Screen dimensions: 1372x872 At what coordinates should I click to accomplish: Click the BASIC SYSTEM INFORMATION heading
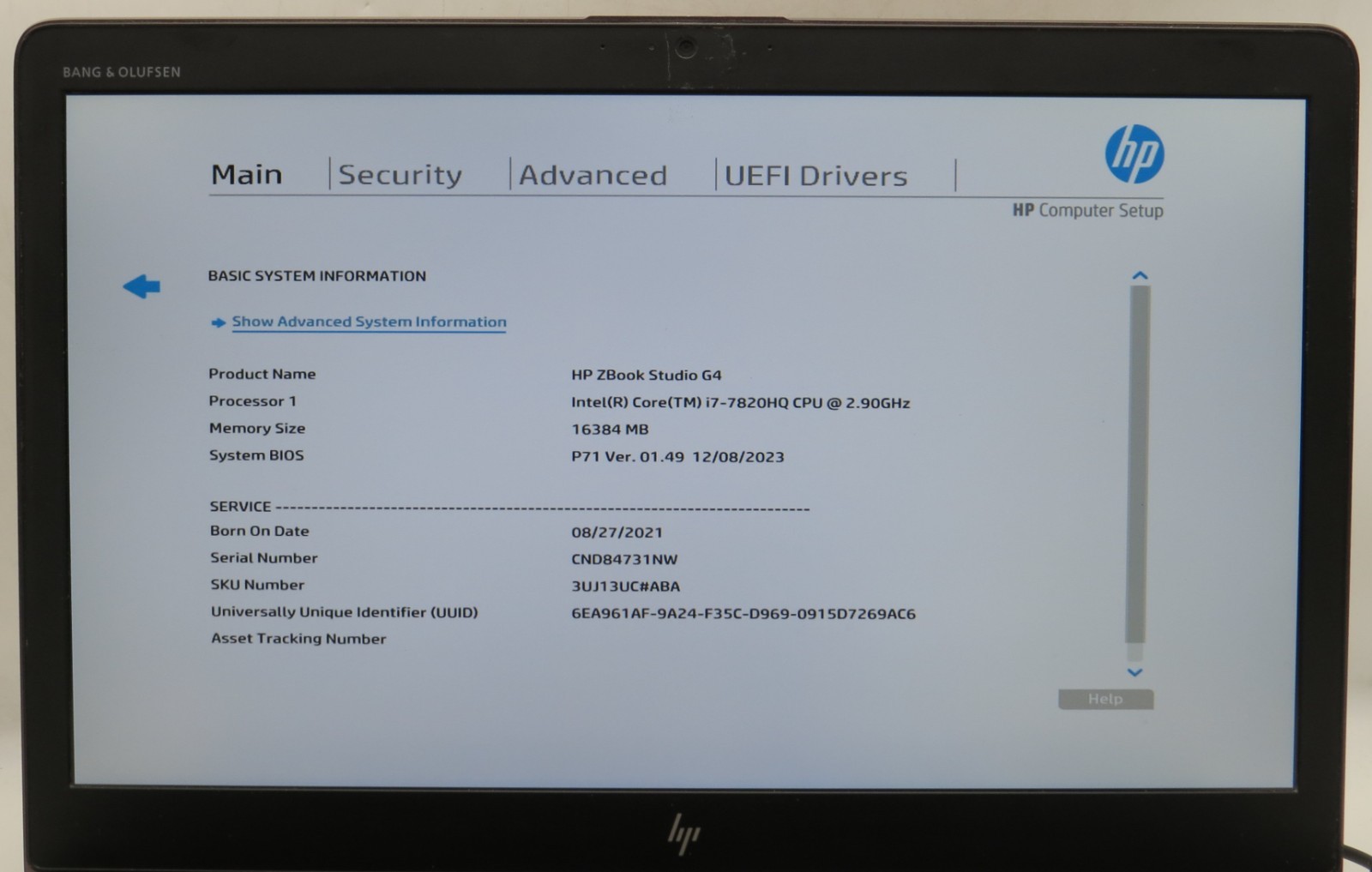pos(317,276)
